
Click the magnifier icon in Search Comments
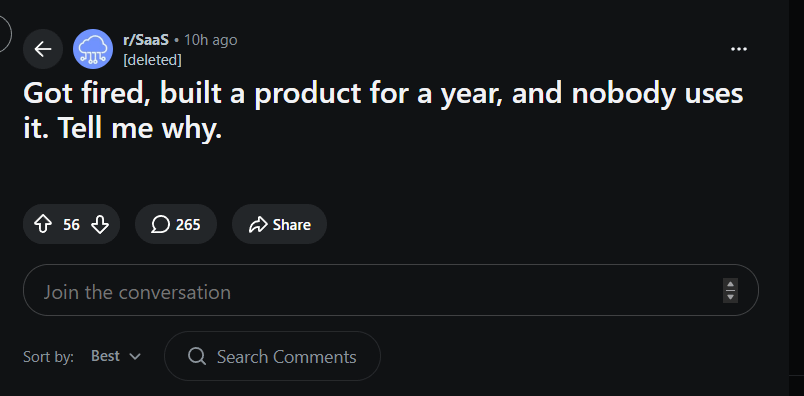point(197,356)
